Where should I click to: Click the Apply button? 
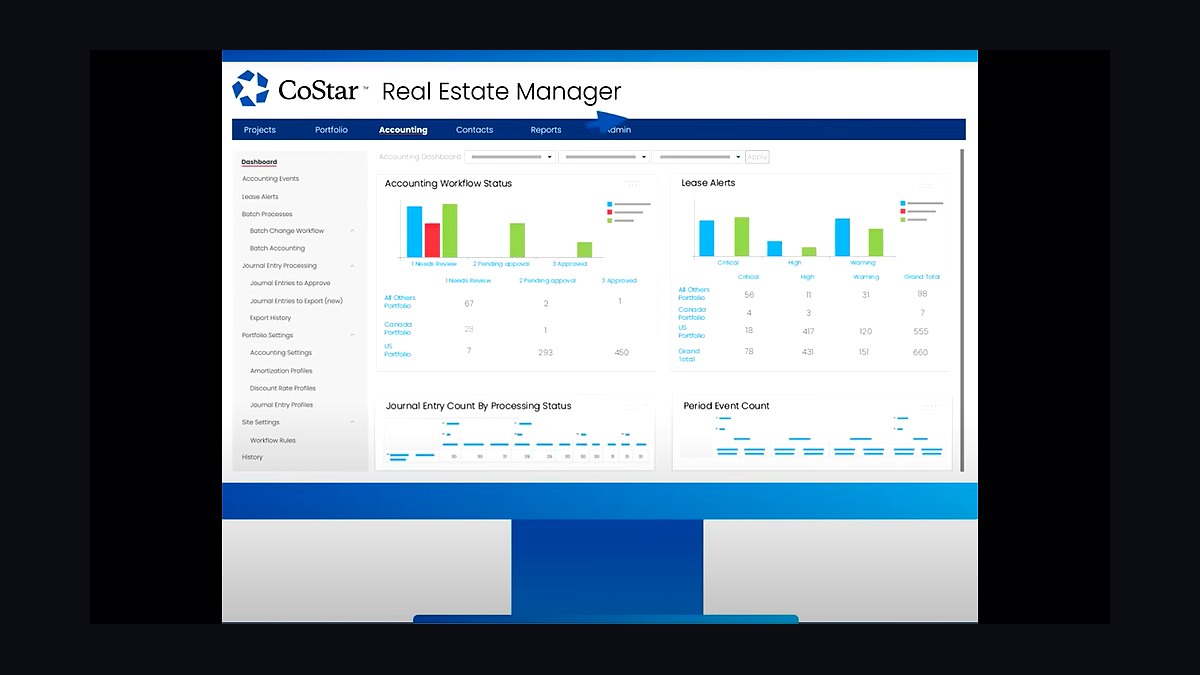pyautogui.click(x=757, y=157)
